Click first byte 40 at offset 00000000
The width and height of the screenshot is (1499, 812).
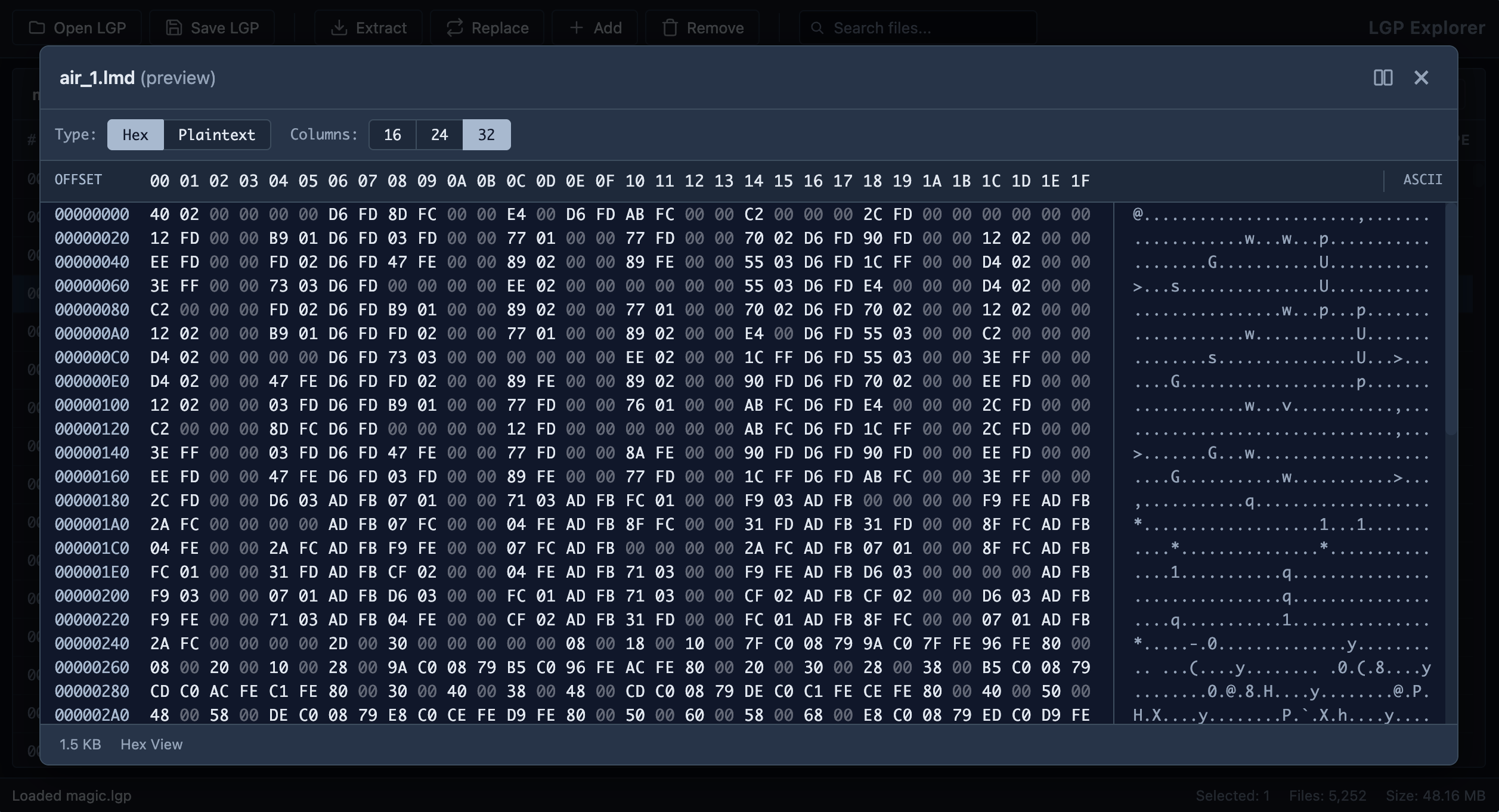(x=159, y=215)
